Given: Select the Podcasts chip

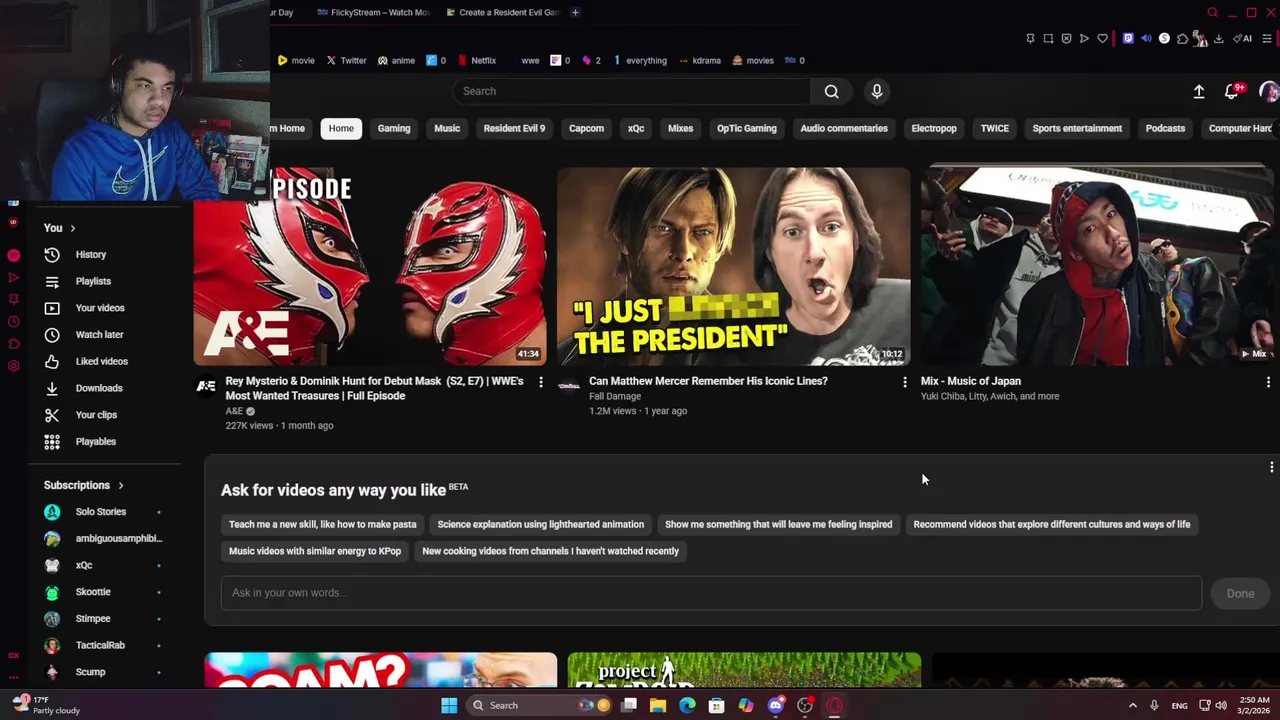Looking at the screenshot, I should (x=1165, y=128).
